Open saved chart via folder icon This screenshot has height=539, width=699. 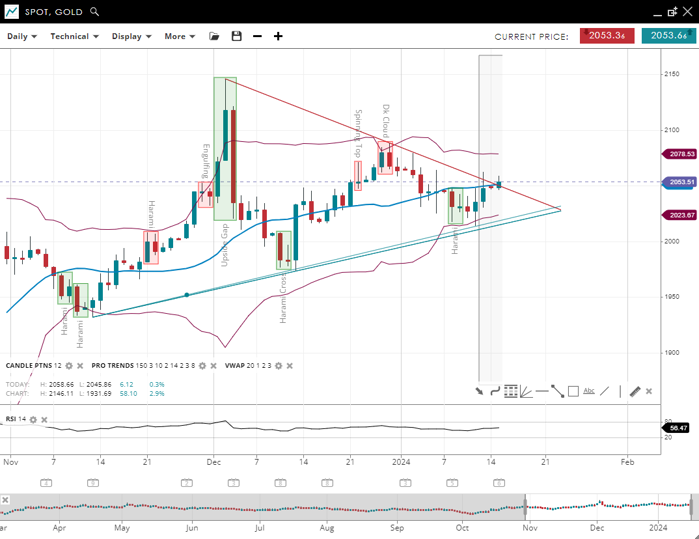tap(214, 36)
